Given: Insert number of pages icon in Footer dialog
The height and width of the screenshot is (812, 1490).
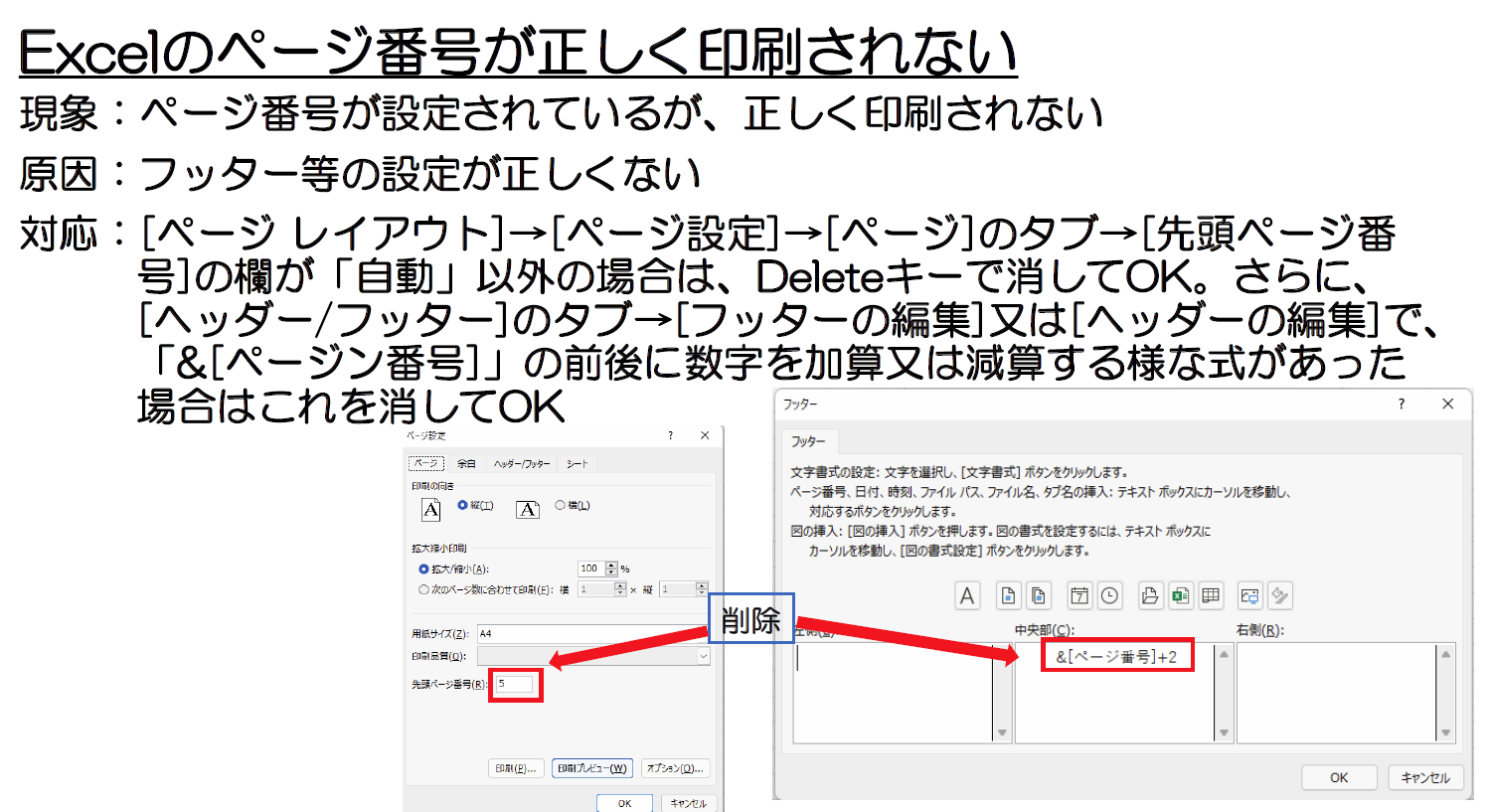Looking at the screenshot, I should (x=1038, y=595).
